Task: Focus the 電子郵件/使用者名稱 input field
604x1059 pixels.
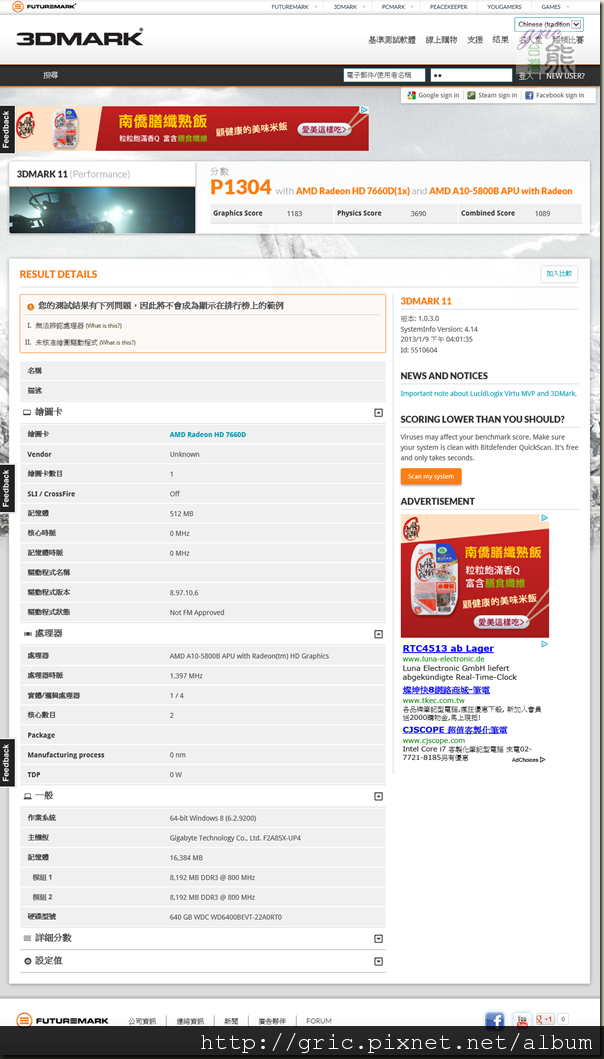Action: pyautogui.click(x=384, y=76)
